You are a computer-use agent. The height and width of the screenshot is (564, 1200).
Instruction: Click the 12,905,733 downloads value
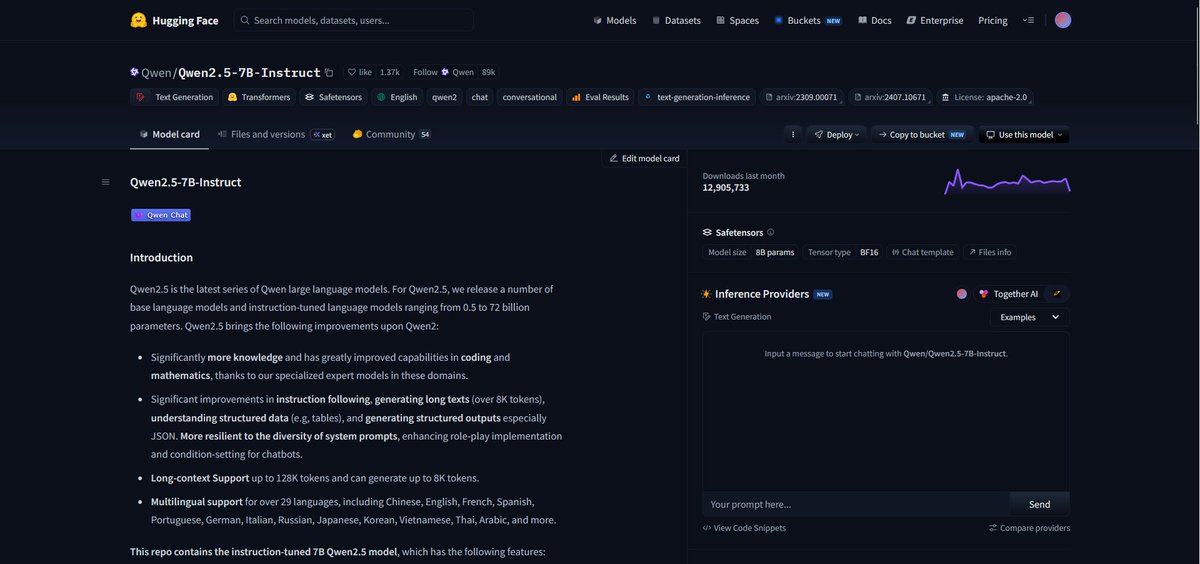[x=726, y=187]
